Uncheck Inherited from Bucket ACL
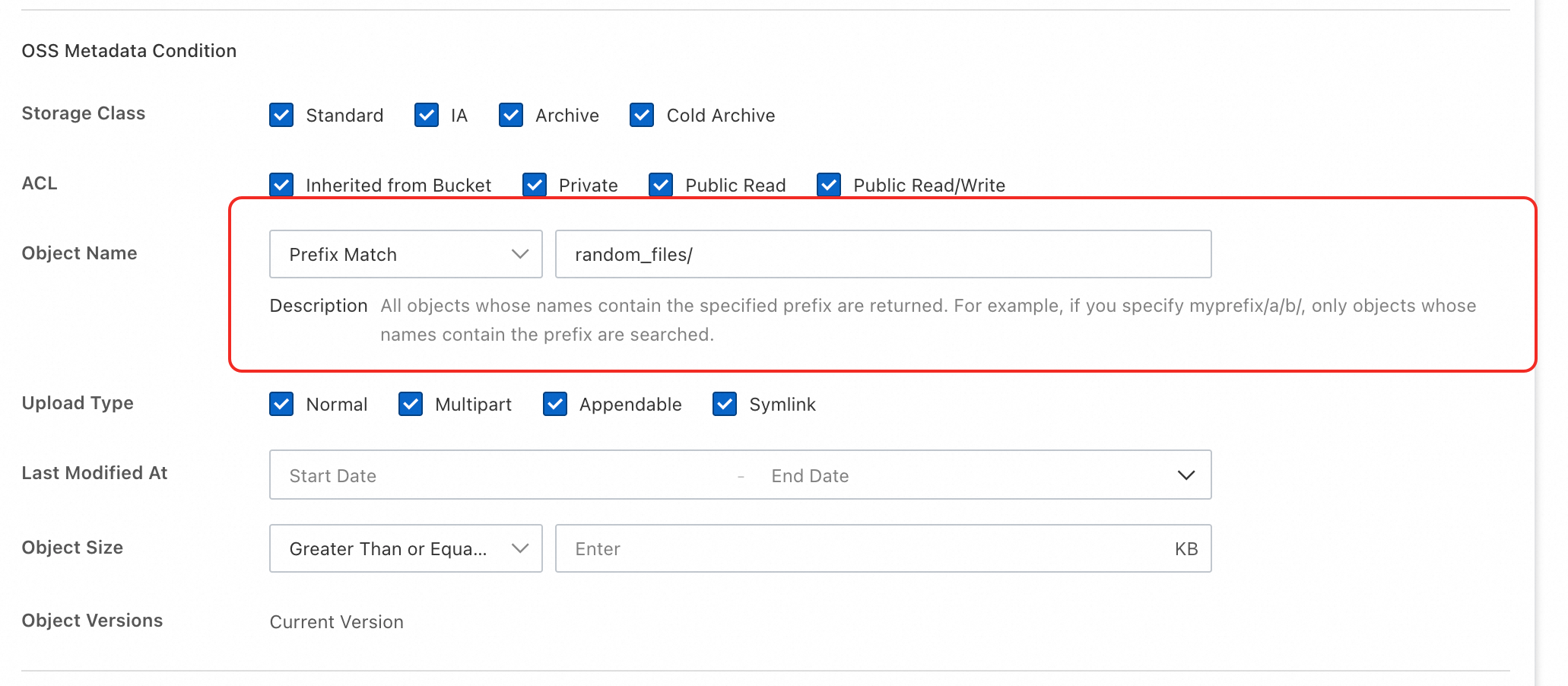Screen dimensions: 1568x686 pos(281,185)
